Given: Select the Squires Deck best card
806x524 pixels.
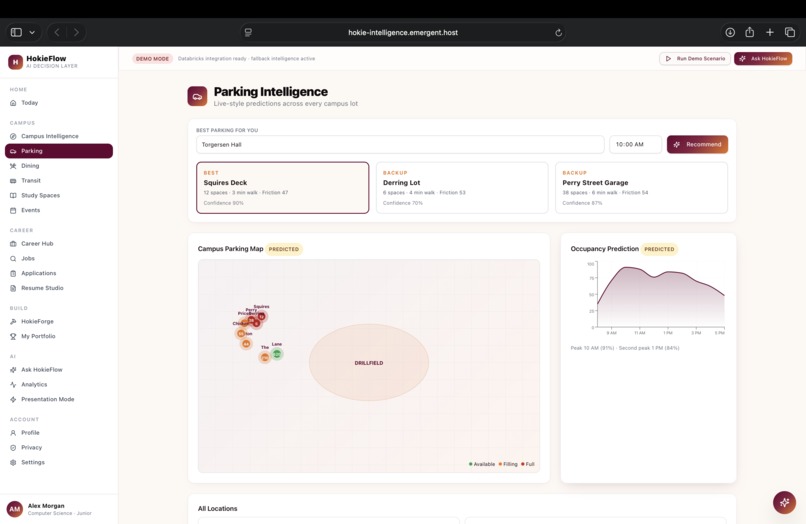Looking at the screenshot, I should coord(283,188).
